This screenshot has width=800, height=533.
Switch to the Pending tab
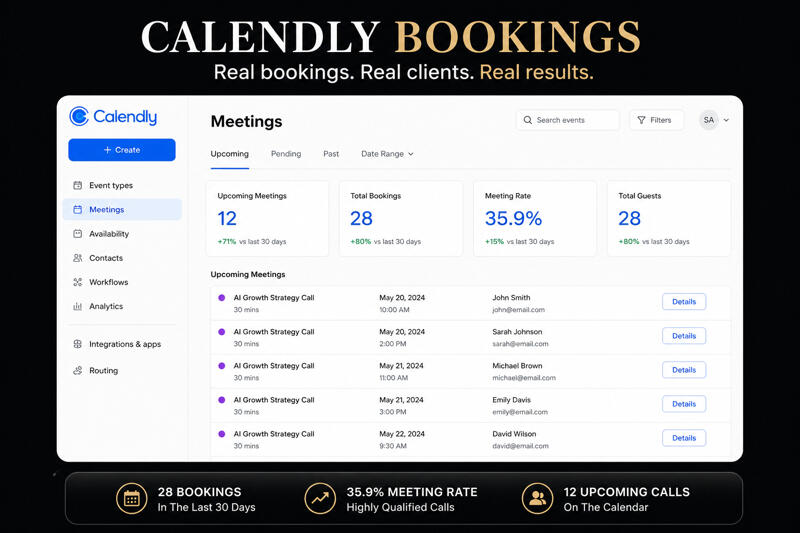point(286,154)
